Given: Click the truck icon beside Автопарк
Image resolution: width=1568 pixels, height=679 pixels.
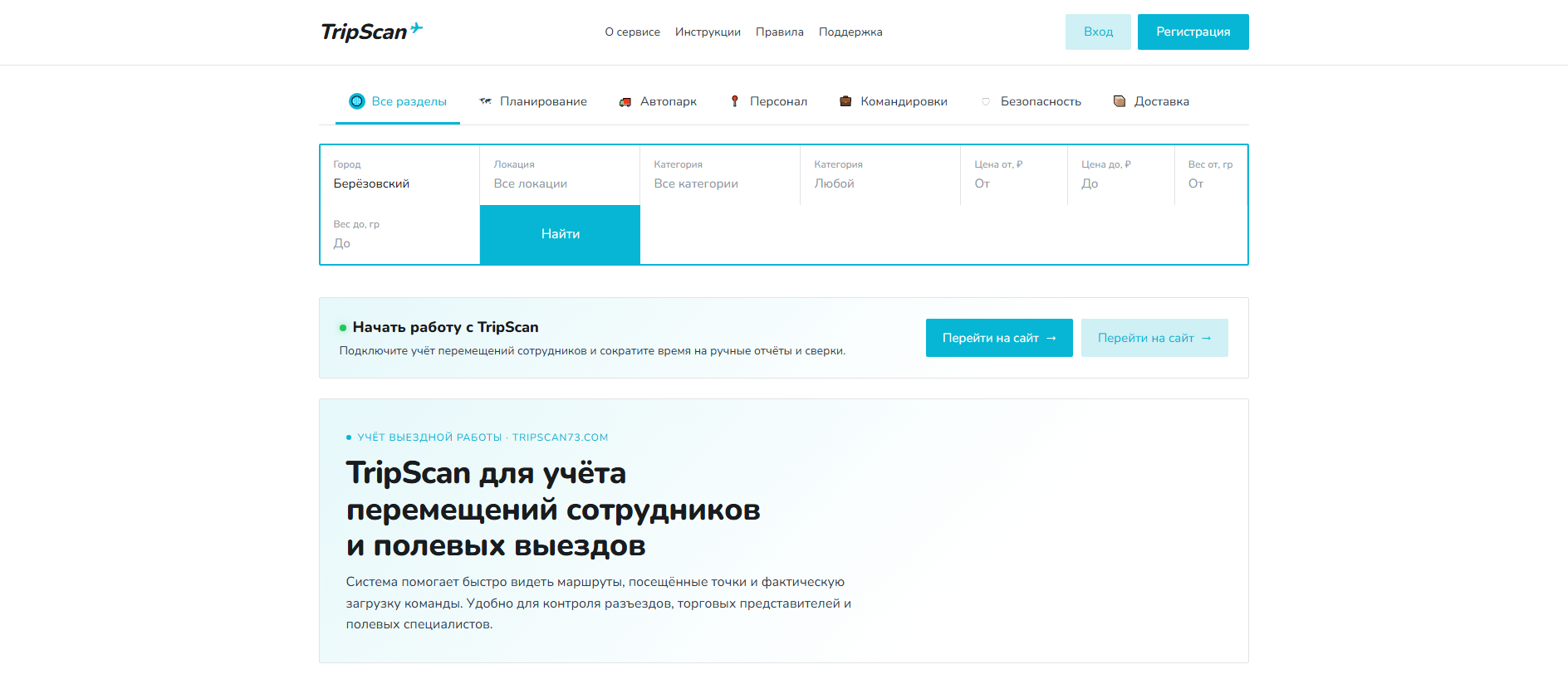Looking at the screenshot, I should click(625, 101).
